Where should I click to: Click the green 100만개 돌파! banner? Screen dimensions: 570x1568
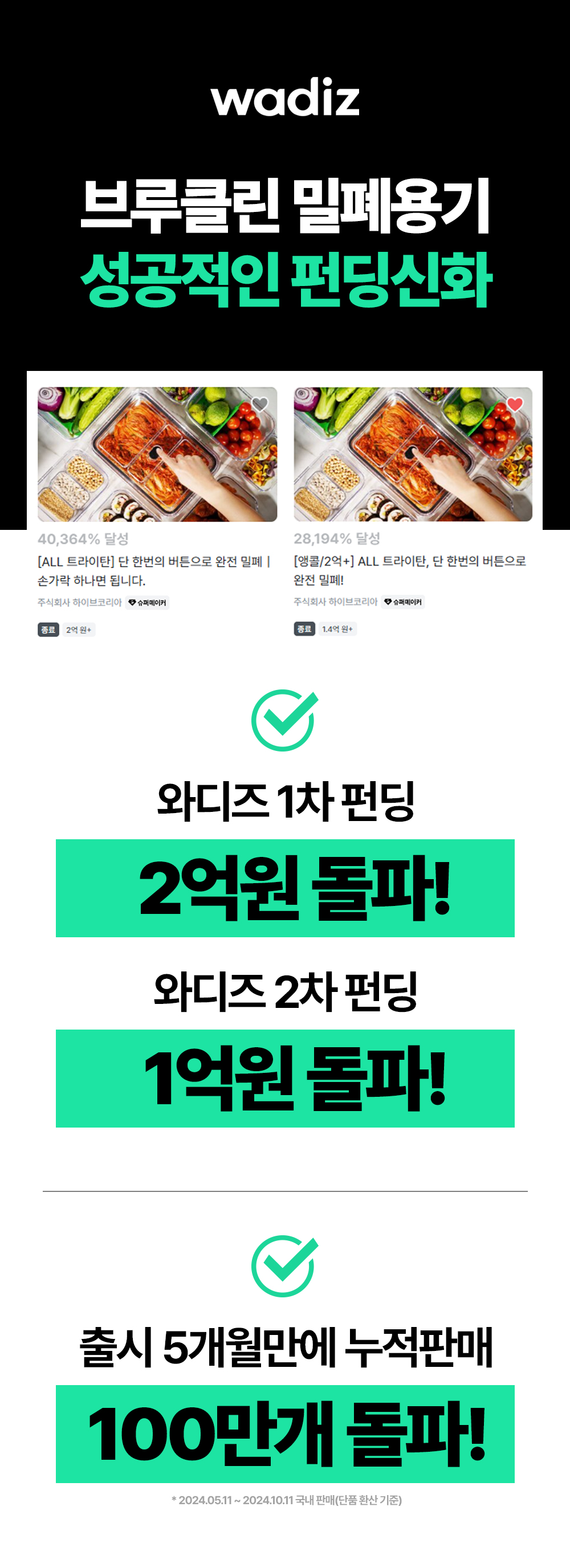coord(285,1434)
